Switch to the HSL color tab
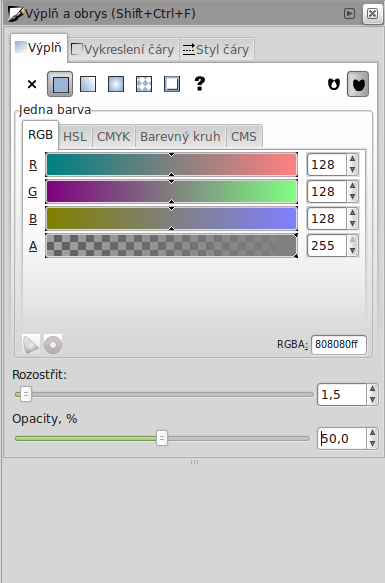Viewport: 385px width, 583px height. 75,136
